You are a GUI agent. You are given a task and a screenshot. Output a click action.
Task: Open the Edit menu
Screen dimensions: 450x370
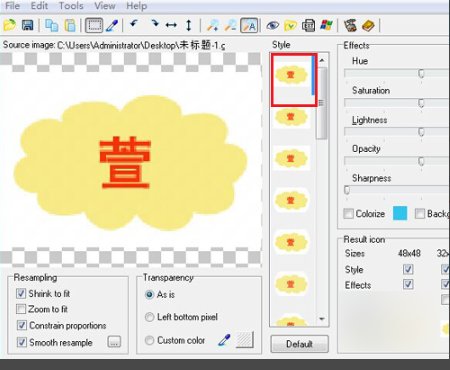(x=39, y=6)
